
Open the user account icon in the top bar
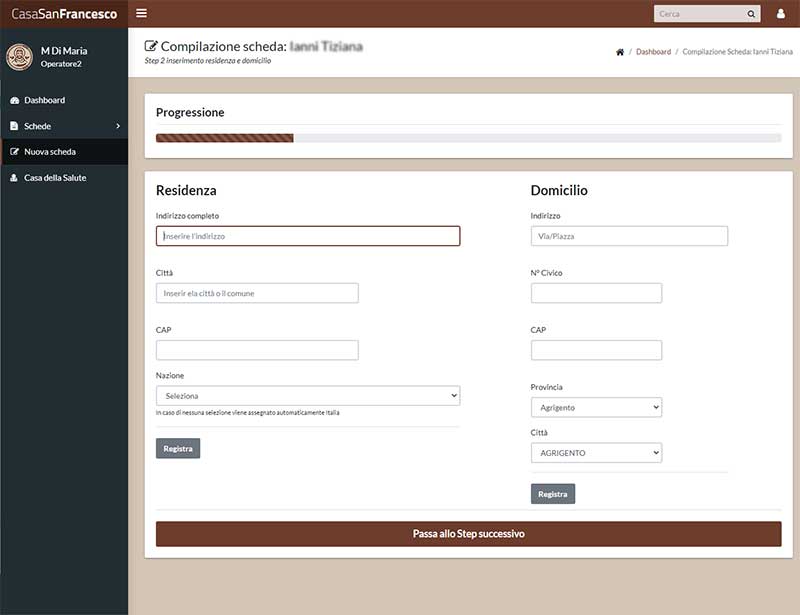[x=781, y=14]
